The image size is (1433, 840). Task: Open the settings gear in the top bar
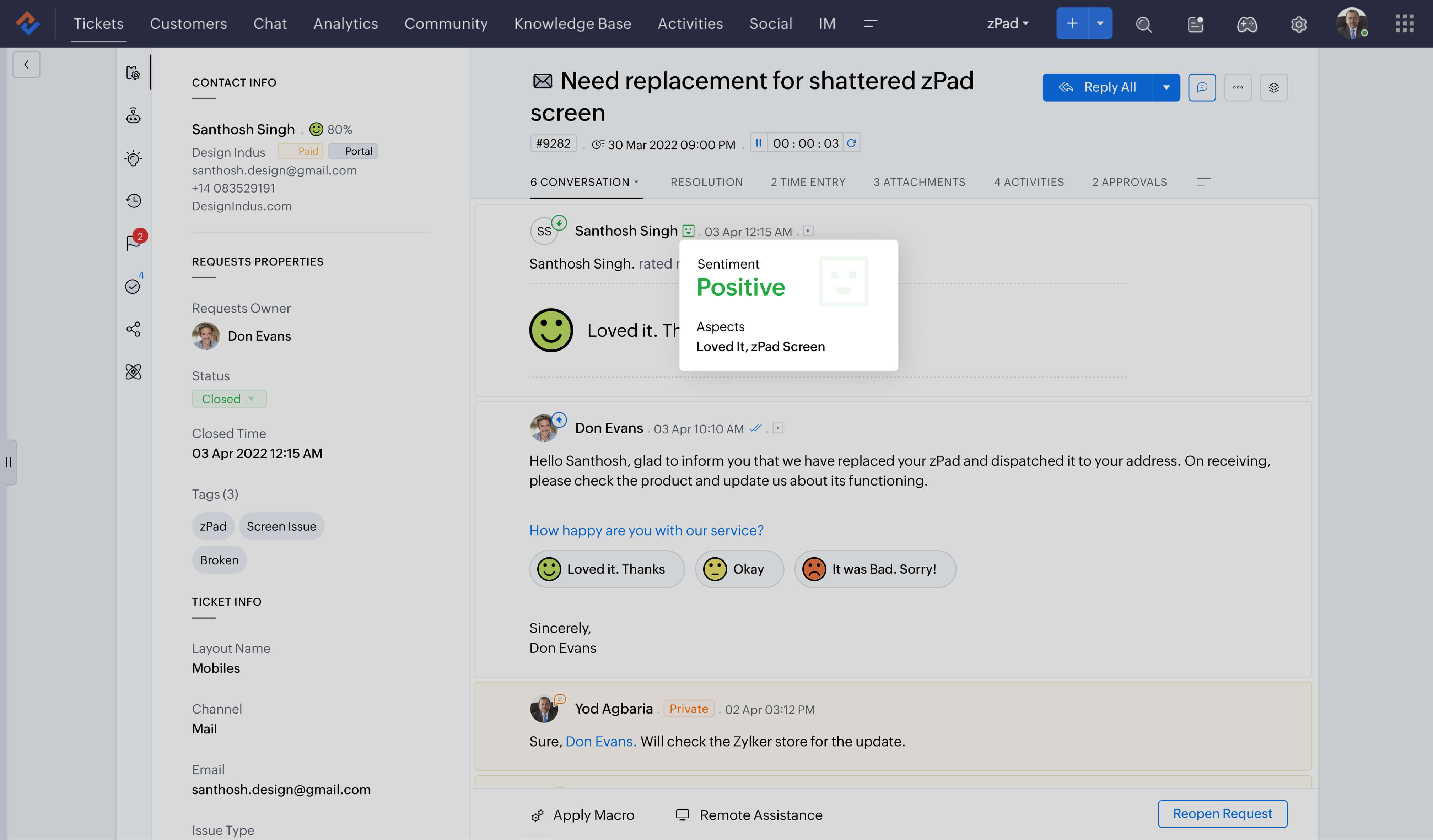1299,24
